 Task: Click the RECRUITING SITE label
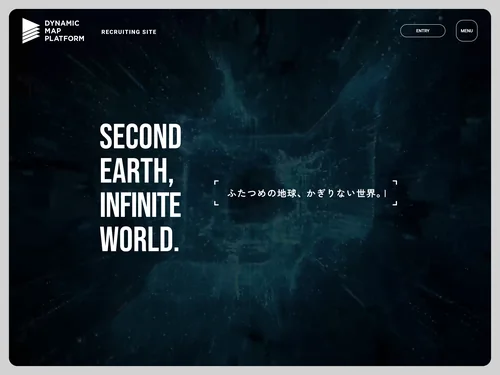pos(129,32)
